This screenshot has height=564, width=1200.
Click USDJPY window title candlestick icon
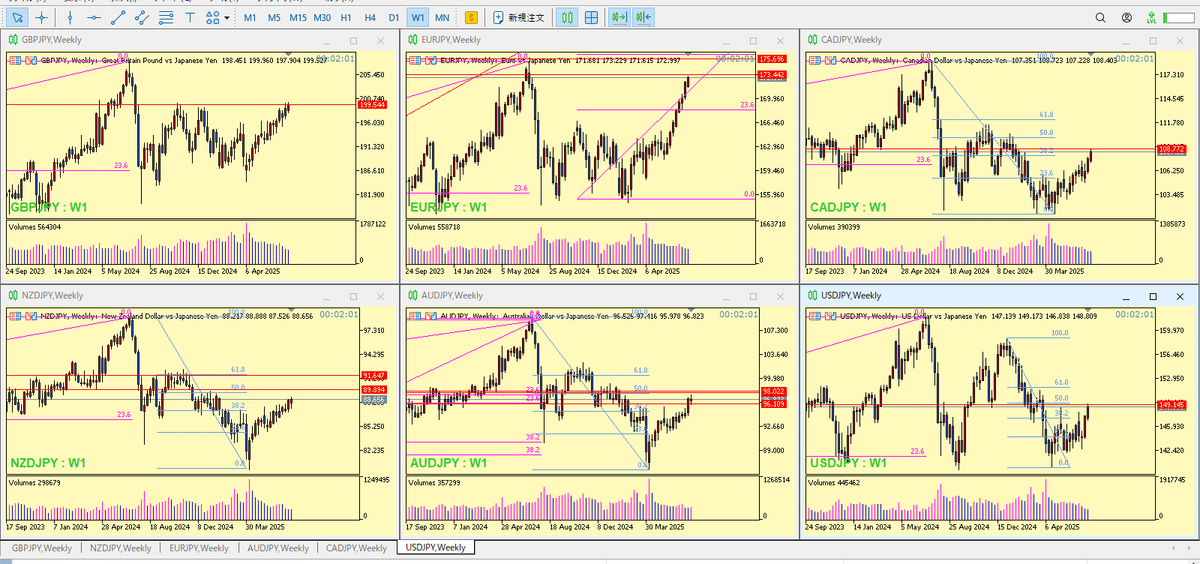[813, 295]
